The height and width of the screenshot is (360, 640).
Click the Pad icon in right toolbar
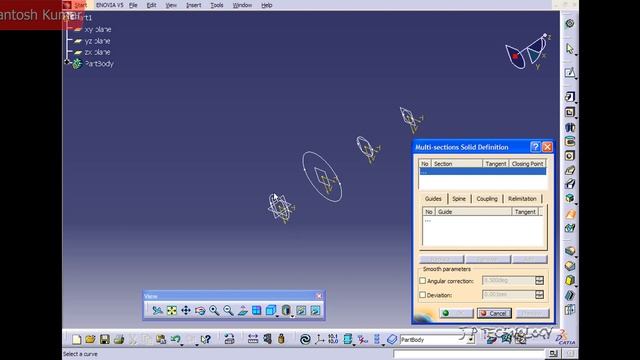pyautogui.click(x=570, y=97)
